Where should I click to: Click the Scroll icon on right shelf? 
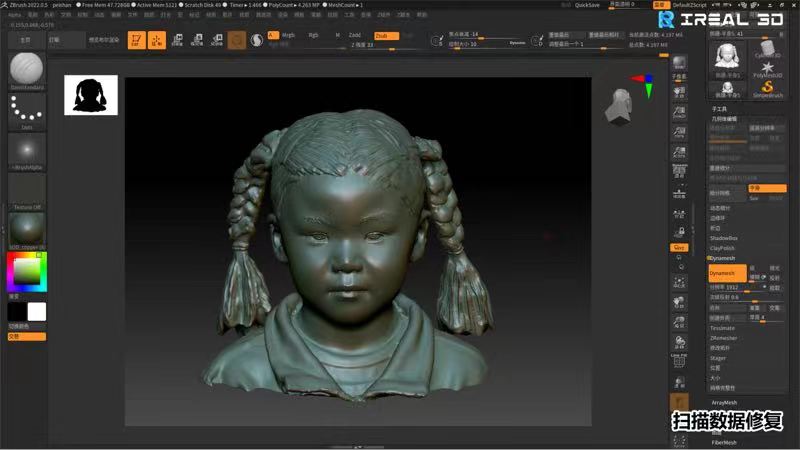point(679,92)
